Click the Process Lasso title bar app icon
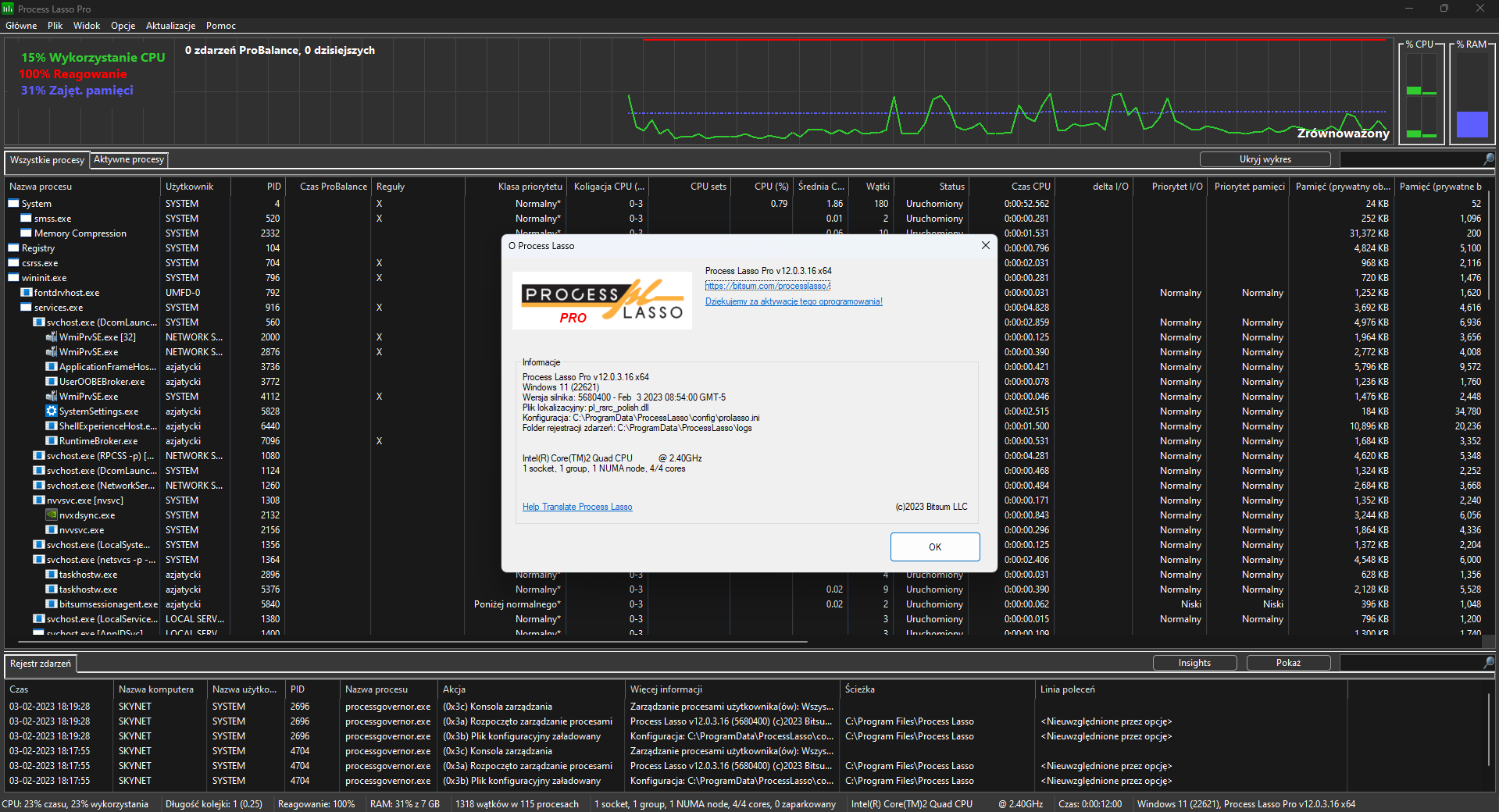Viewport: 1499px width, 812px height. click(8, 9)
